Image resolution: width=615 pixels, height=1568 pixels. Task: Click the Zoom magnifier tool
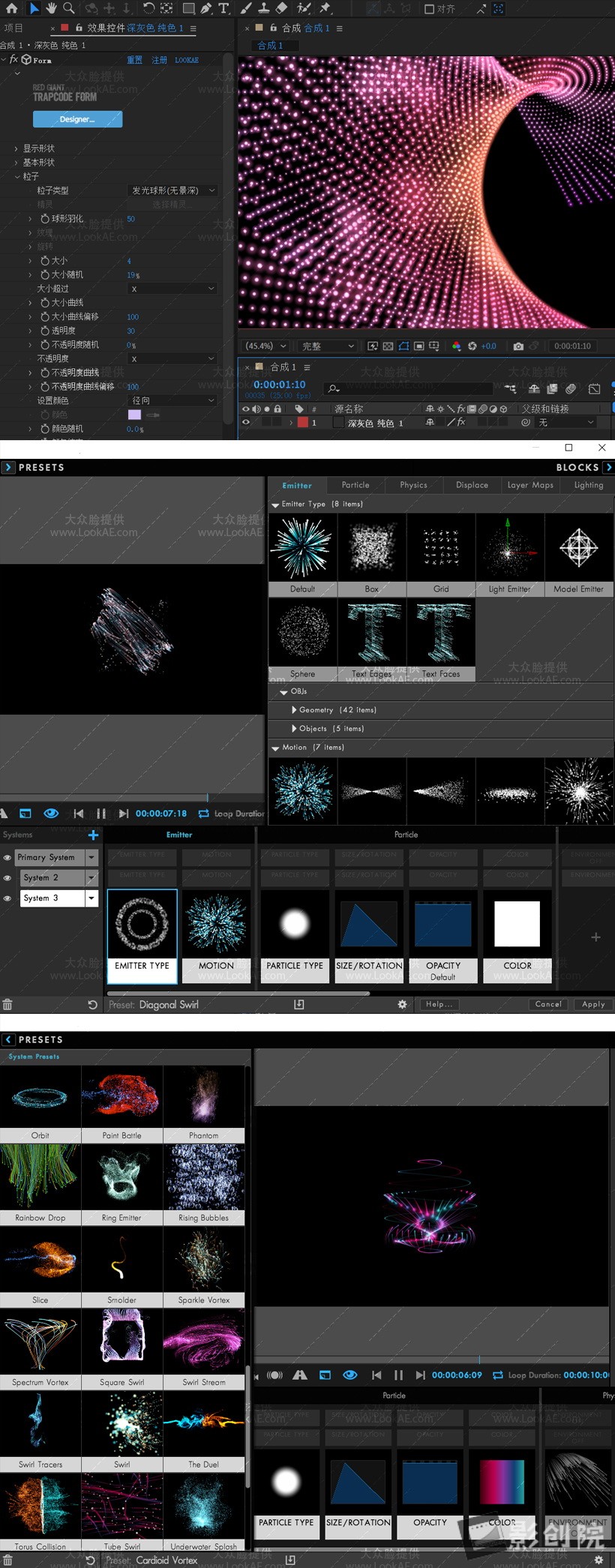click(69, 8)
